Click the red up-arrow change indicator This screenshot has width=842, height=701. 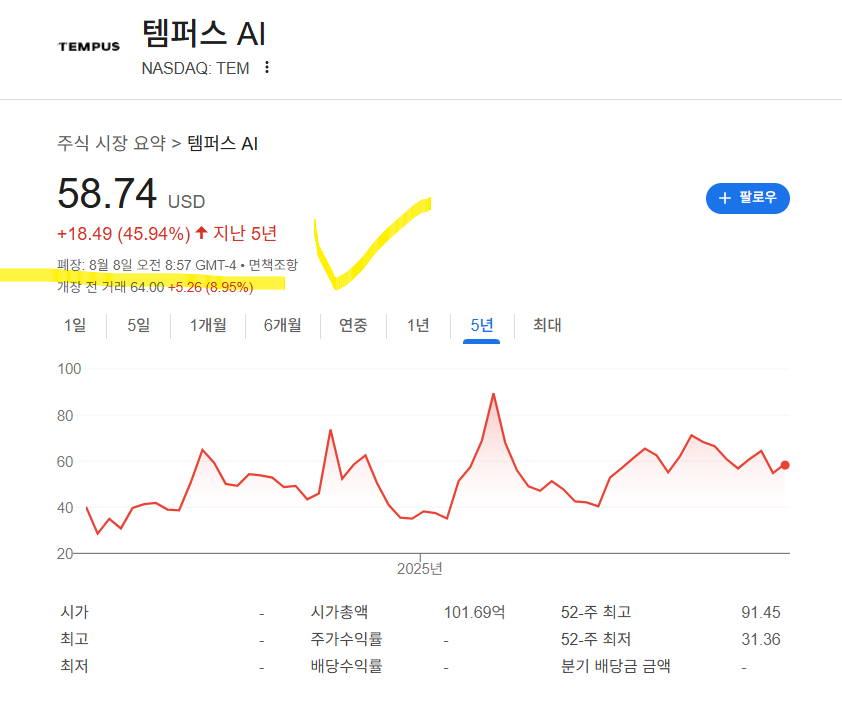pos(201,233)
